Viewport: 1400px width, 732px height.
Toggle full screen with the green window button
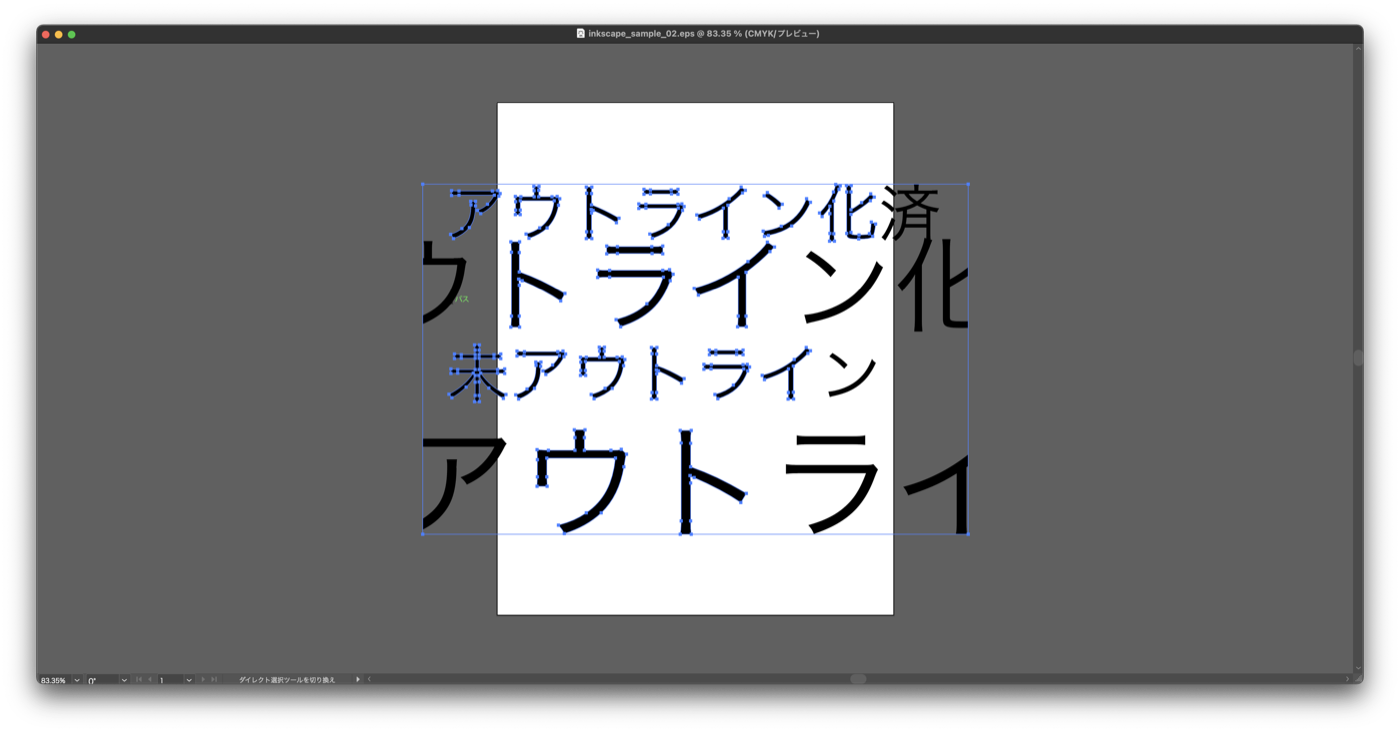[72, 34]
